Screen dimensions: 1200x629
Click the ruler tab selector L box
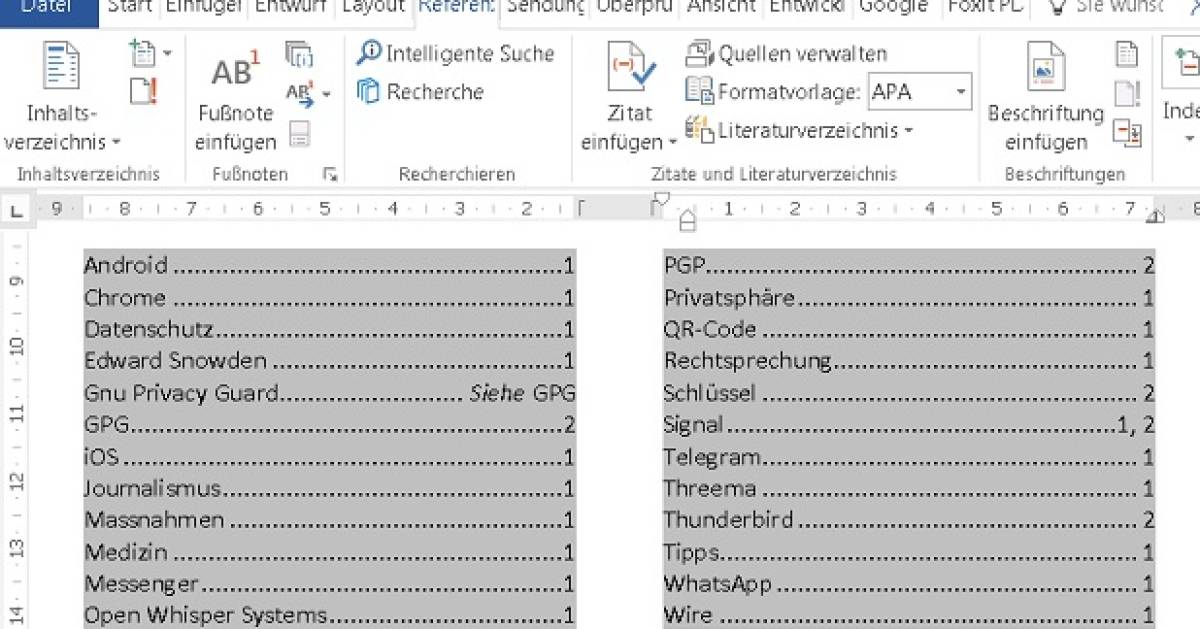click(x=16, y=211)
